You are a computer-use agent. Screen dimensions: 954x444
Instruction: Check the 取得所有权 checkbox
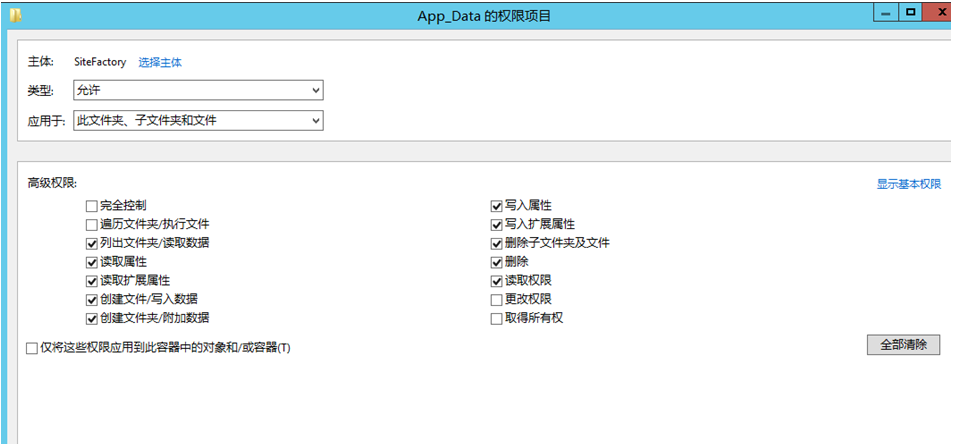tap(496, 319)
